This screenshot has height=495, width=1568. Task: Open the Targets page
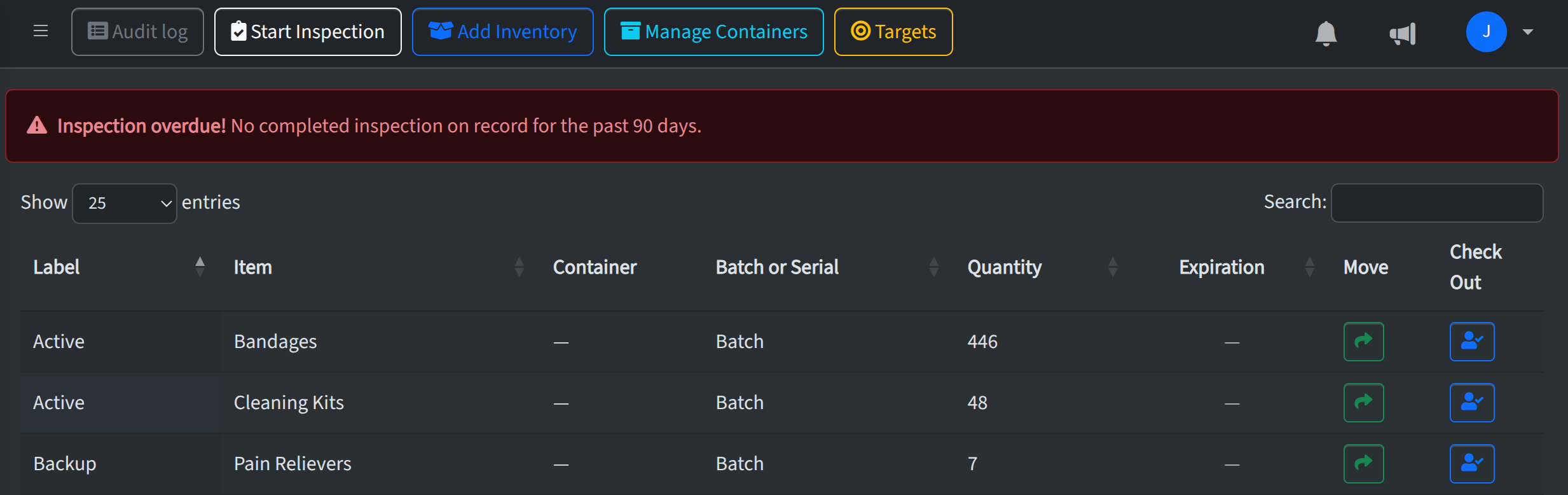coord(892,31)
